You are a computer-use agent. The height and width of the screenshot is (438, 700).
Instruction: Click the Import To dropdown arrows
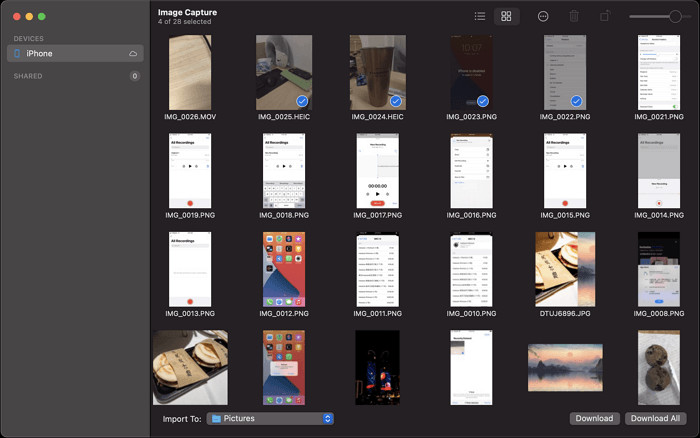click(328, 418)
